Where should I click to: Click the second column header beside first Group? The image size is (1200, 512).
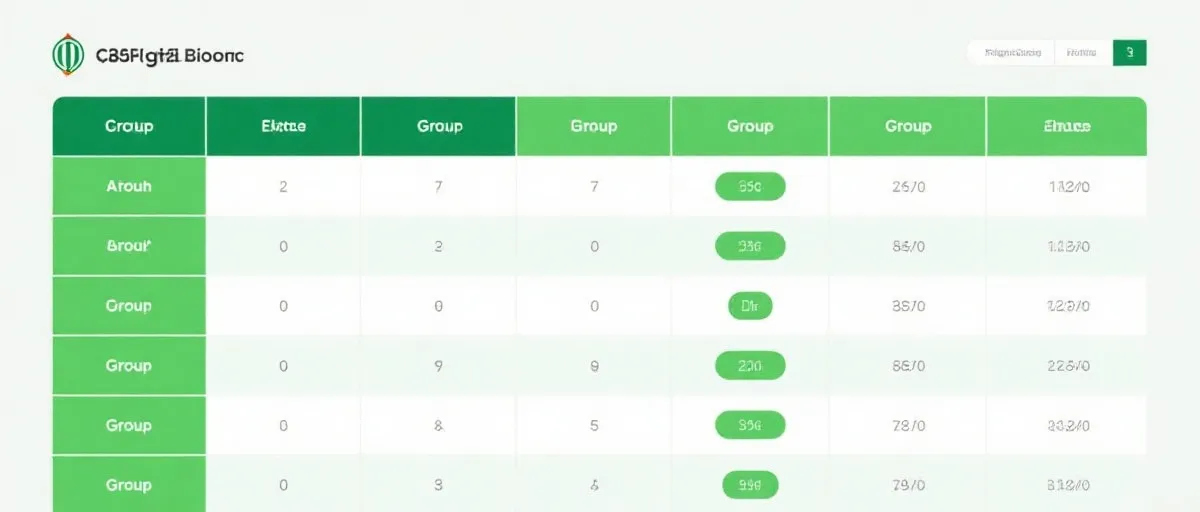pos(283,126)
